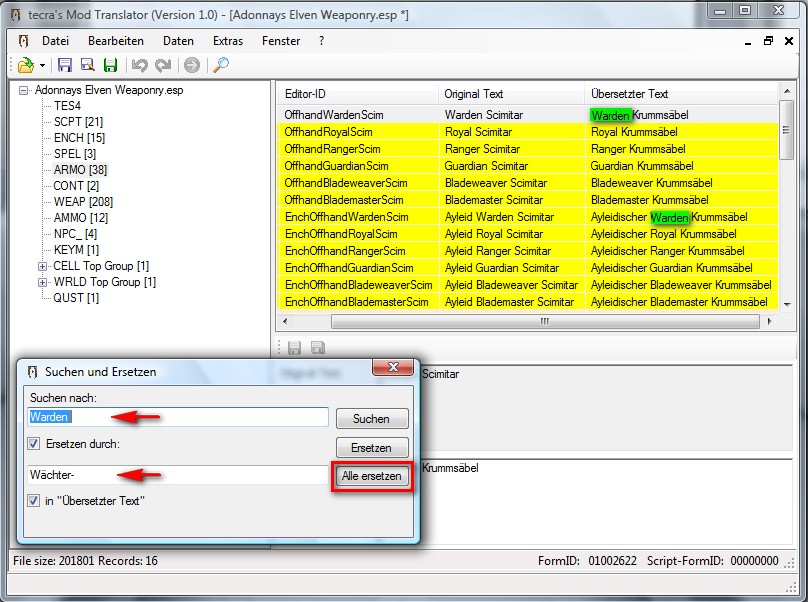Screen dimensions: 808x602
Task: Open the Daten menu
Action: 178,41
